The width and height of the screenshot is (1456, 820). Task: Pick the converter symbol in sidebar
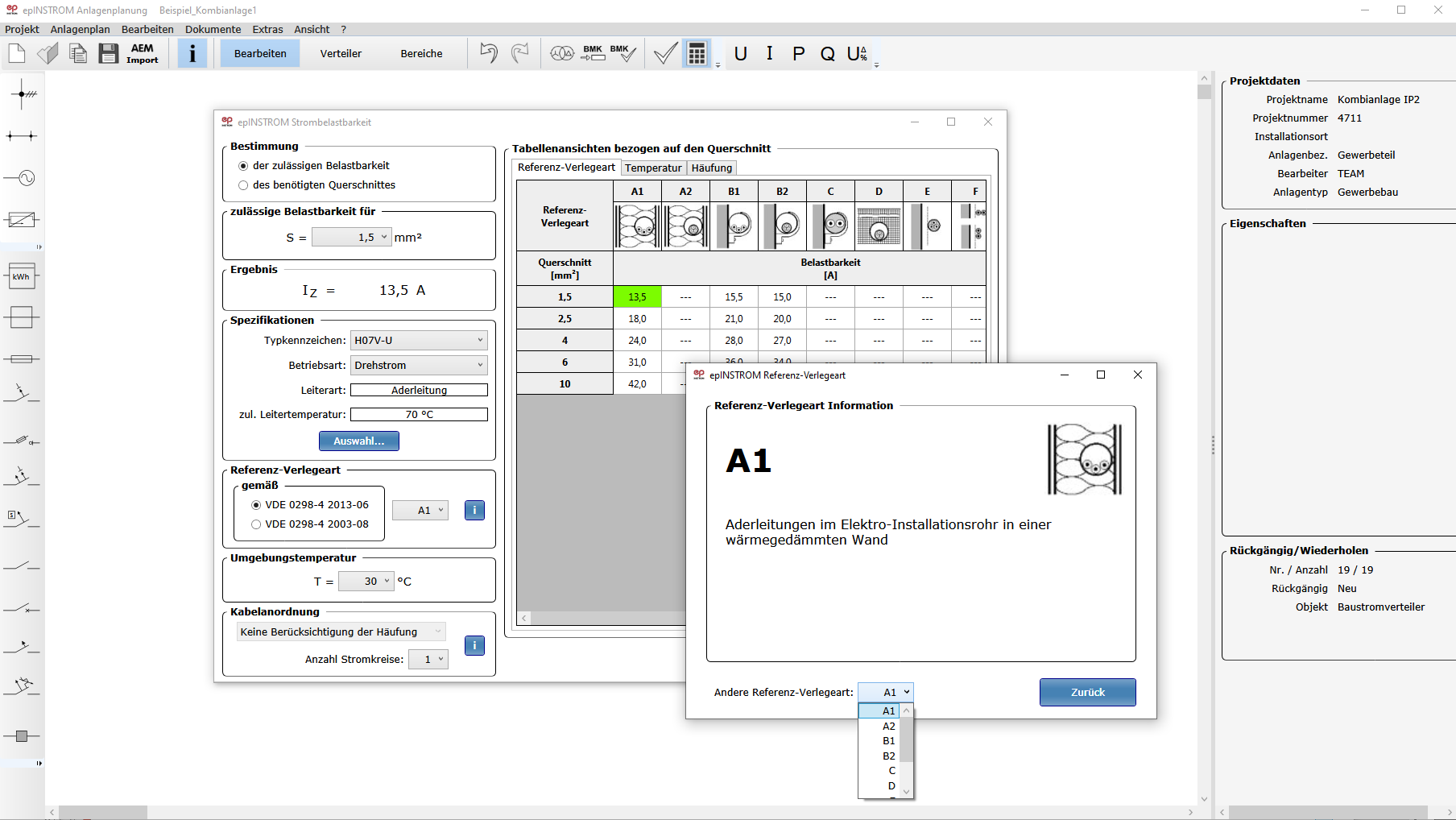[x=22, y=219]
